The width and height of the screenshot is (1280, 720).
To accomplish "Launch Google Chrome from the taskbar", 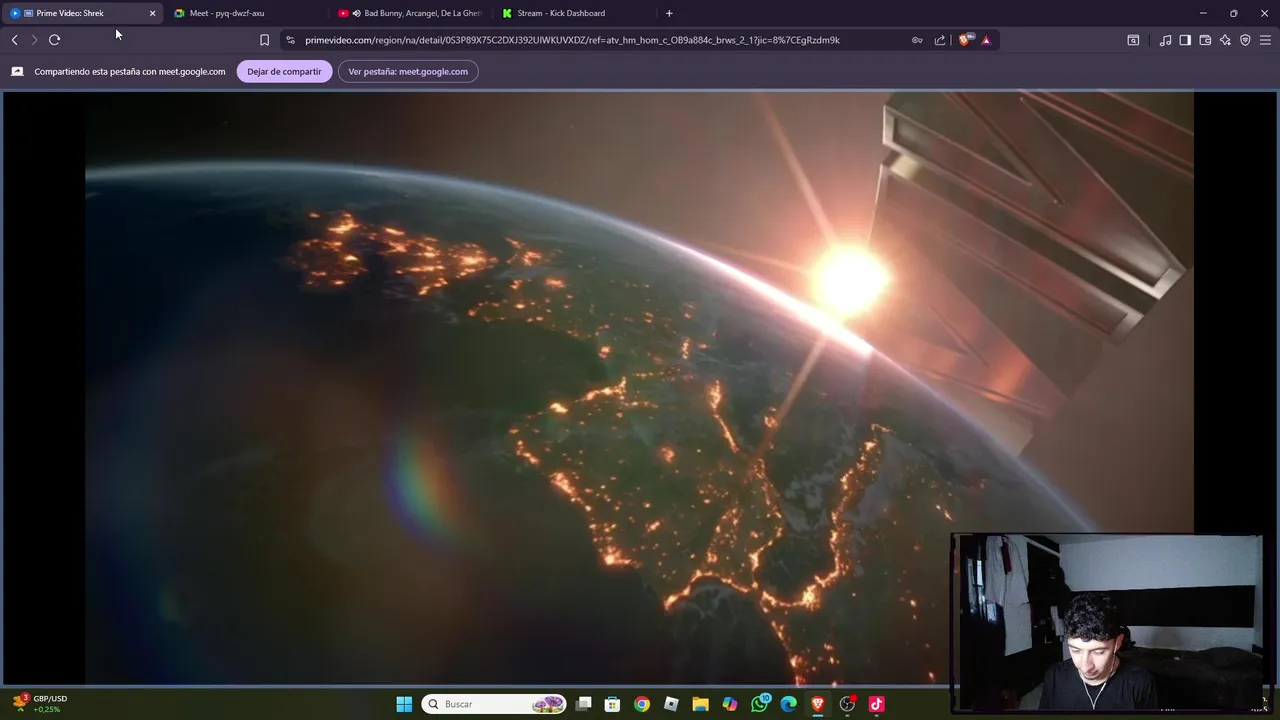I will click(641, 704).
